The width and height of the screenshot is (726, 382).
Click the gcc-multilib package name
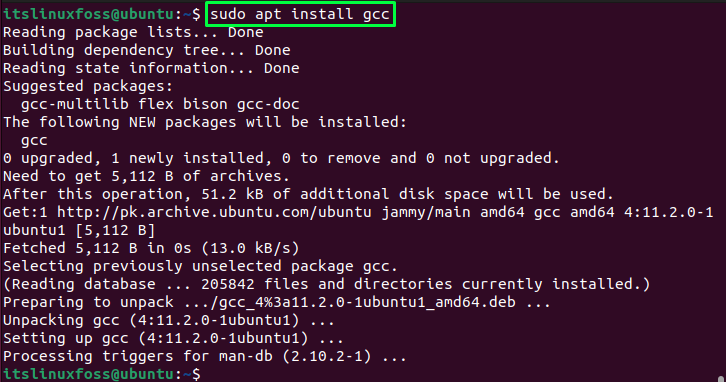pos(75,104)
